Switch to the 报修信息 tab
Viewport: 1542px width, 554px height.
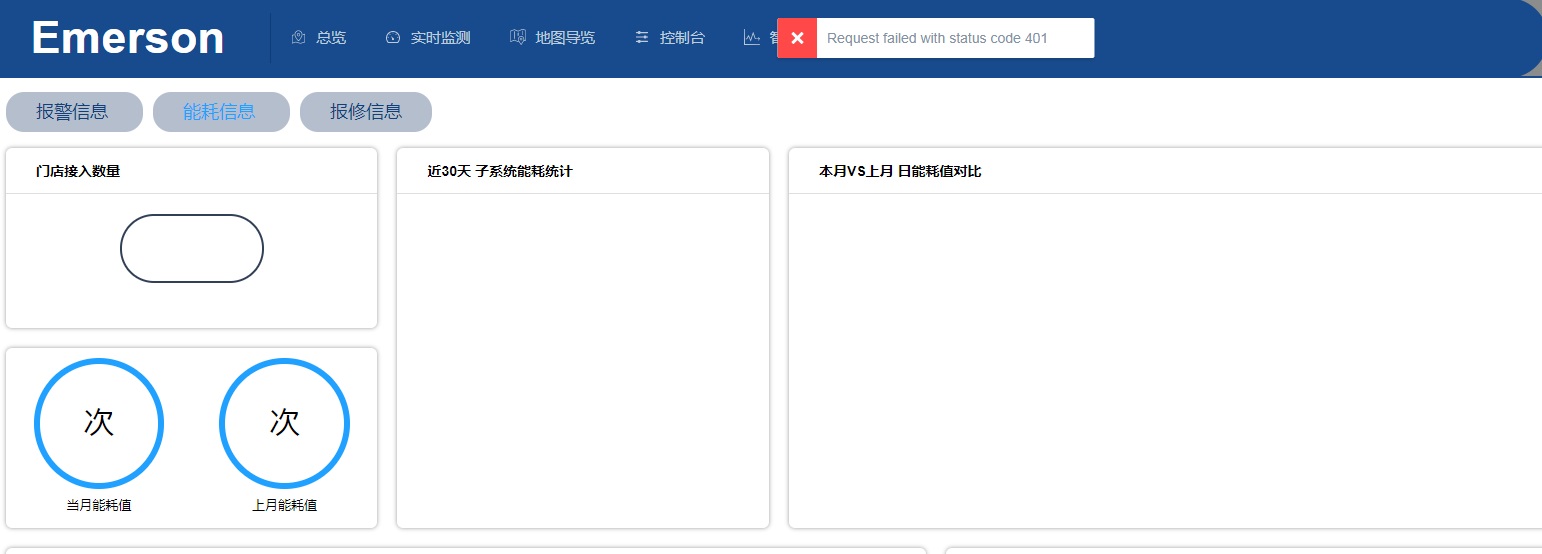coord(366,112)
